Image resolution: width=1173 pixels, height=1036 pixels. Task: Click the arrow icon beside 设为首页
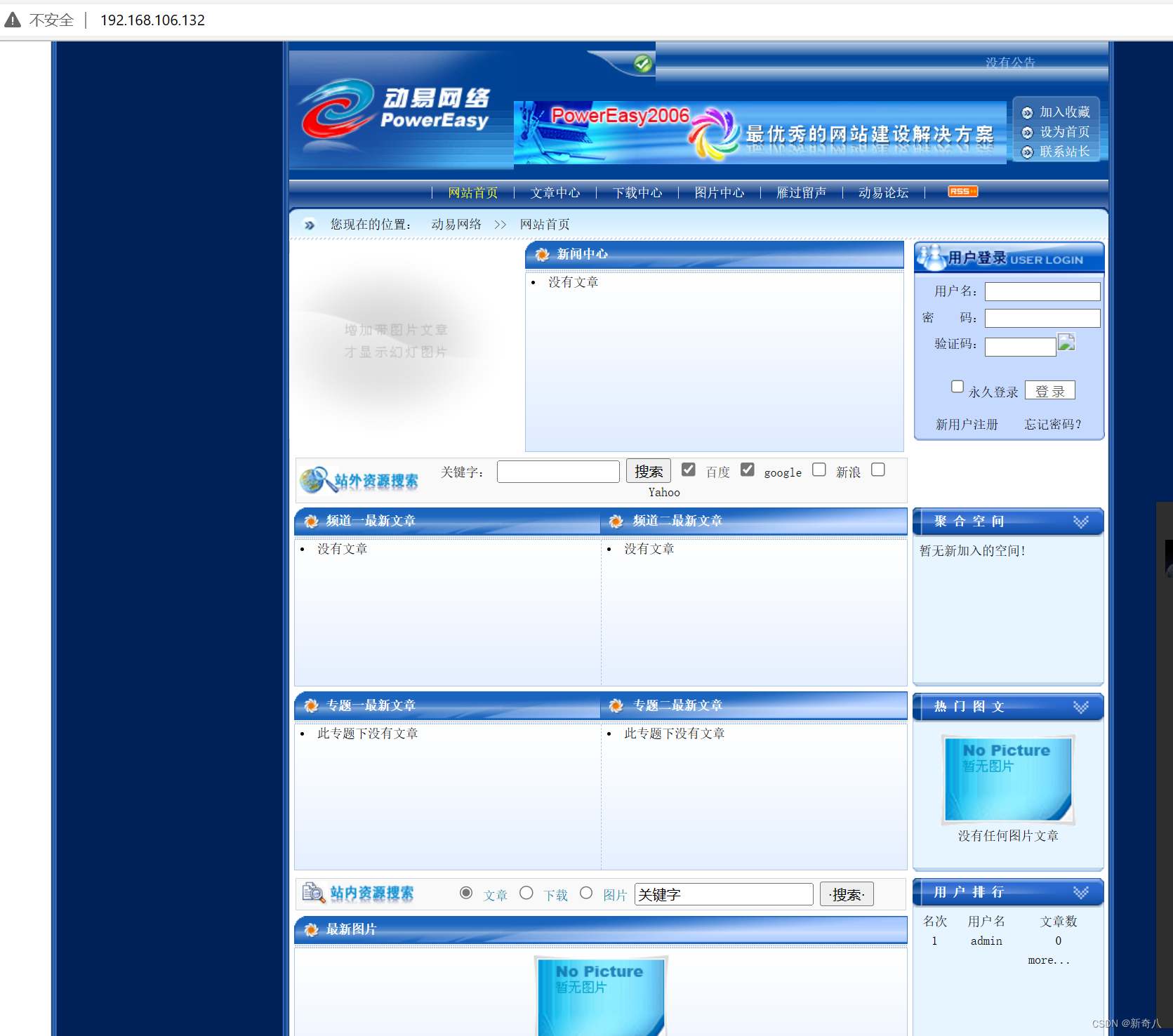pos(1027,132)
